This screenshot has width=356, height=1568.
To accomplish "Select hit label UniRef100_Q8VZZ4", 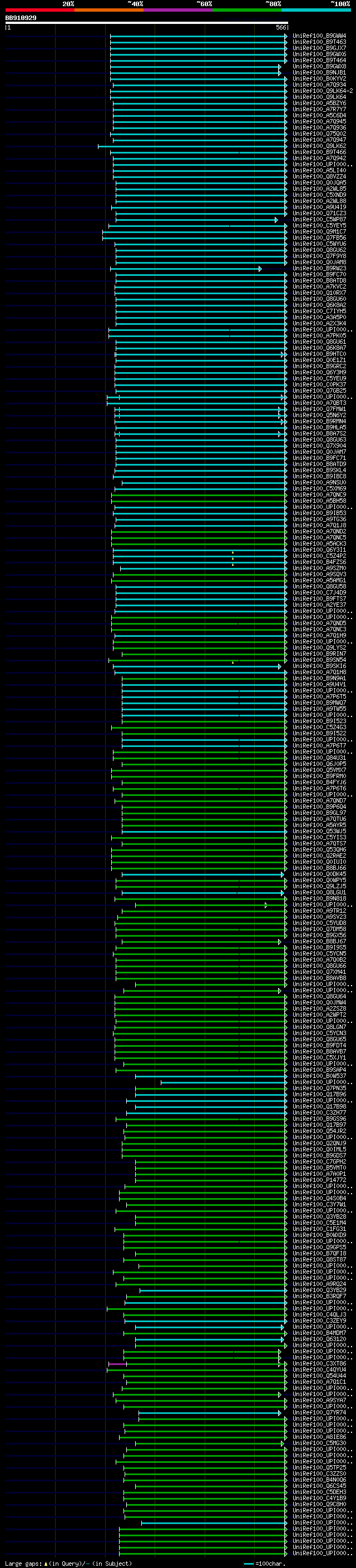I will [319, 176].
